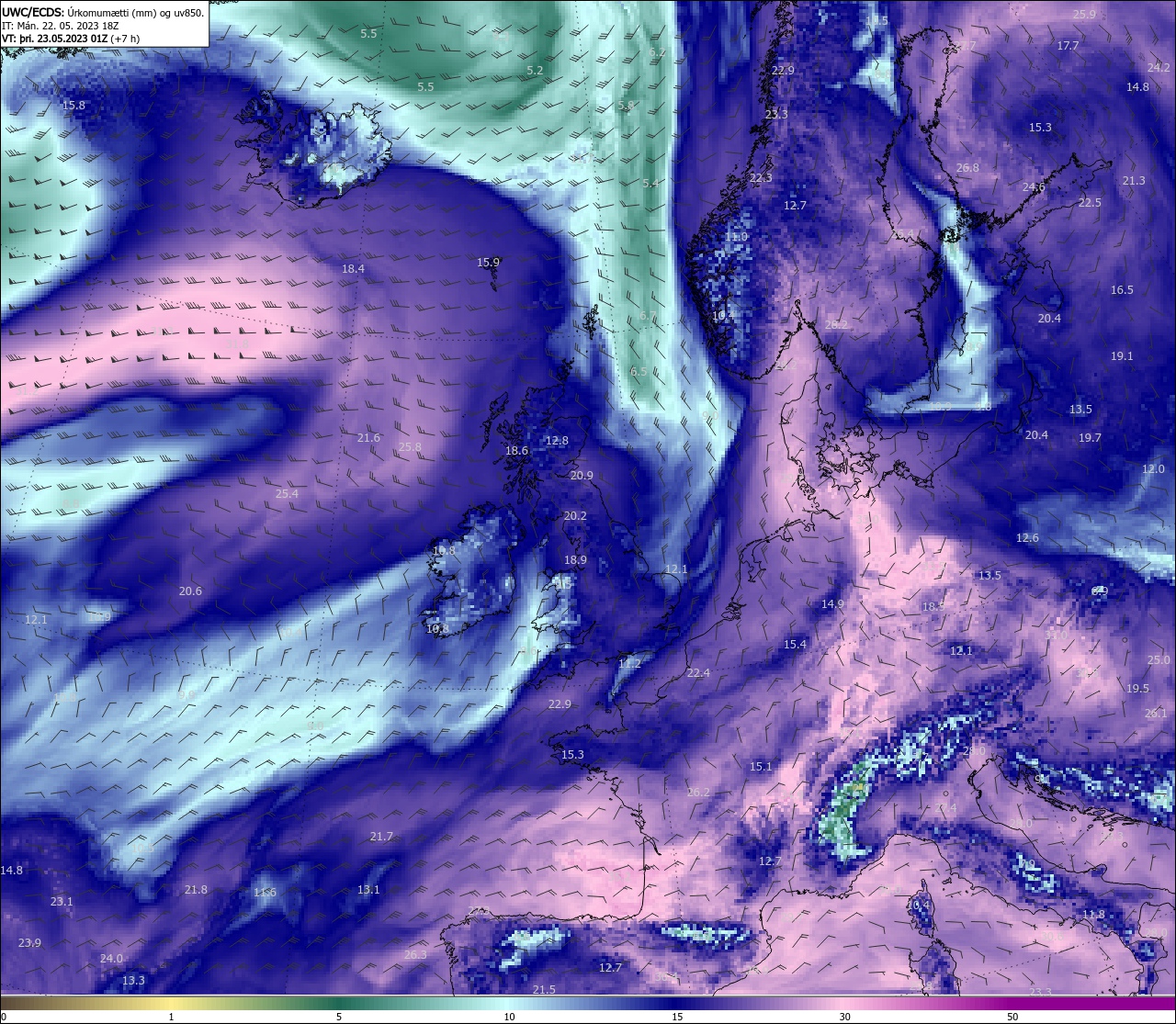Click the 24.0 value label
Viewport: 1176px width, 1024px height.
pos(111,959)
